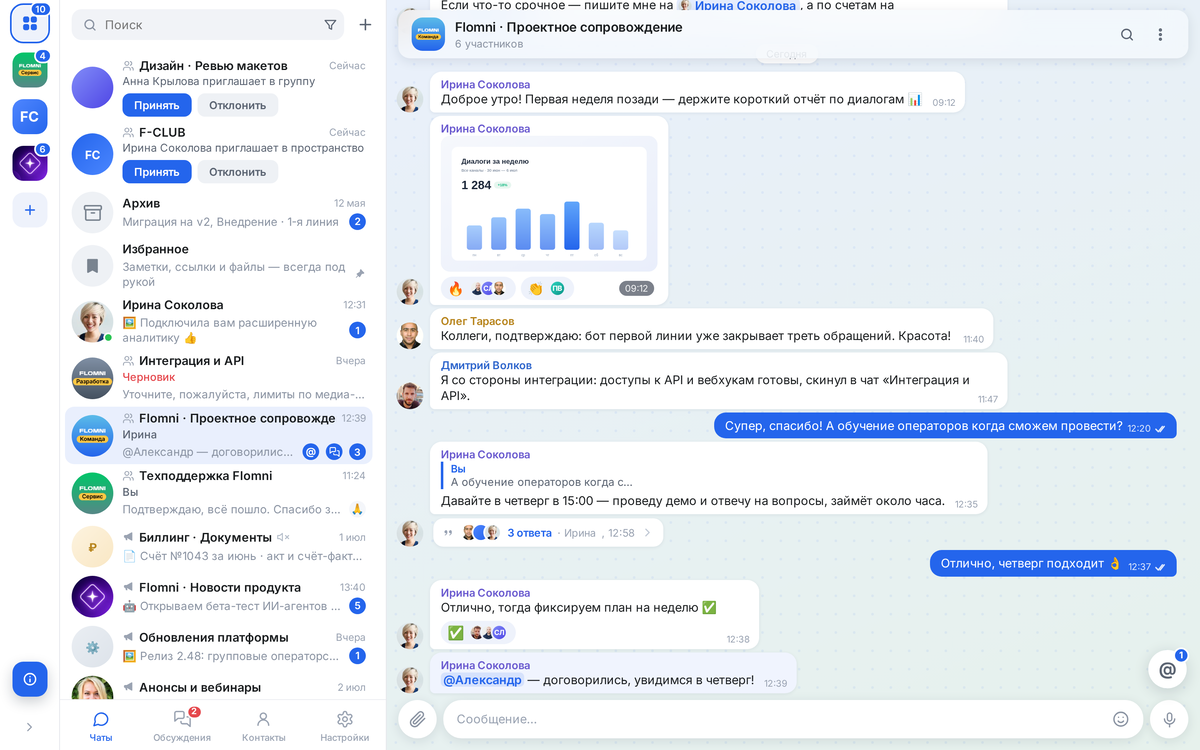
Task: Open the Интеграция и API chat
Action: coord(219,378)
